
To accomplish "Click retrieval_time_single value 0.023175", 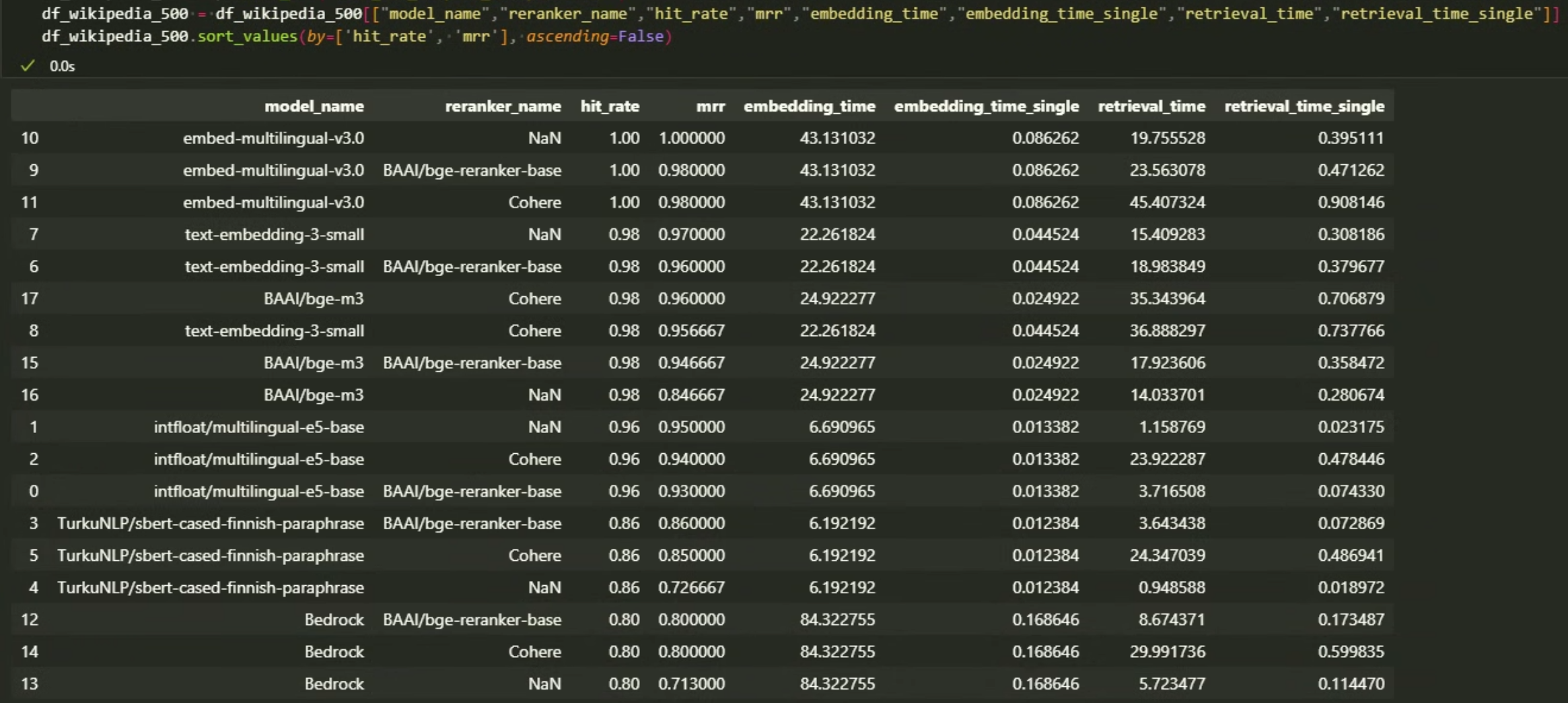I will click(x=1351, y=427).
